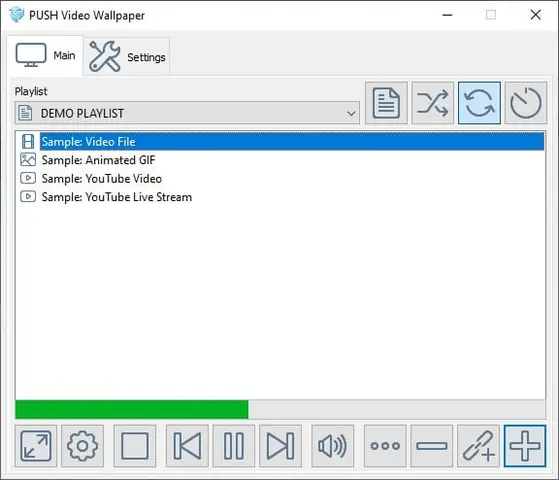Toggle the repeat loop button

pos(479,103)
